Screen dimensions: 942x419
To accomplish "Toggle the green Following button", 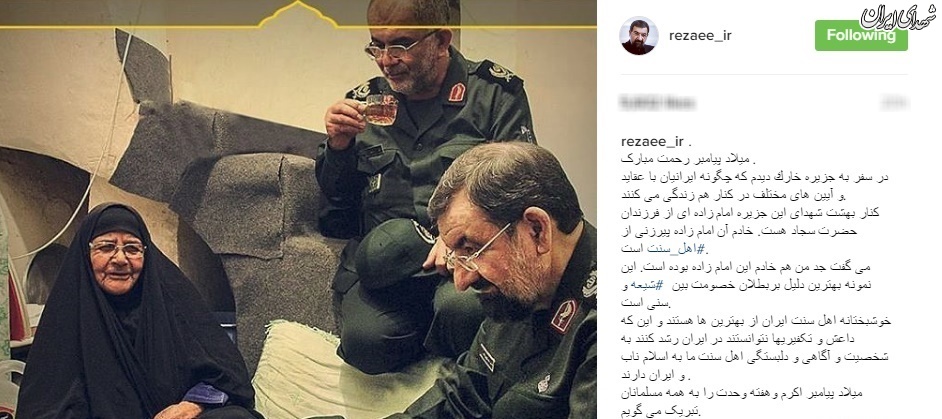I will coord(861,35).
